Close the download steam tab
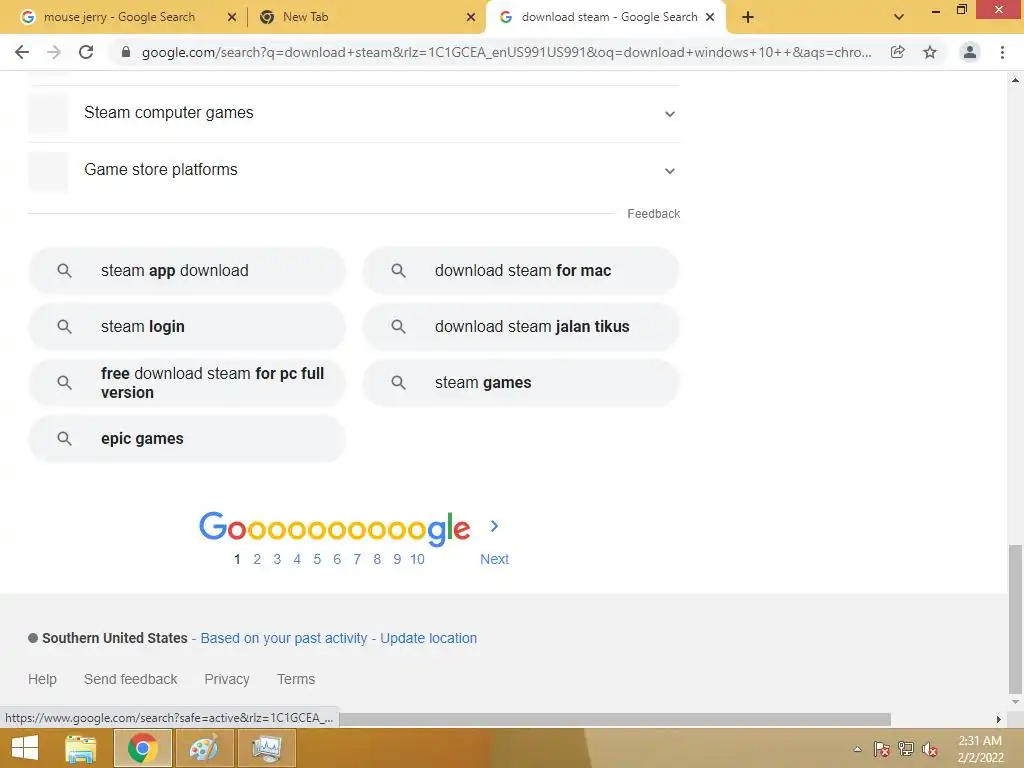 coord(710,17)
